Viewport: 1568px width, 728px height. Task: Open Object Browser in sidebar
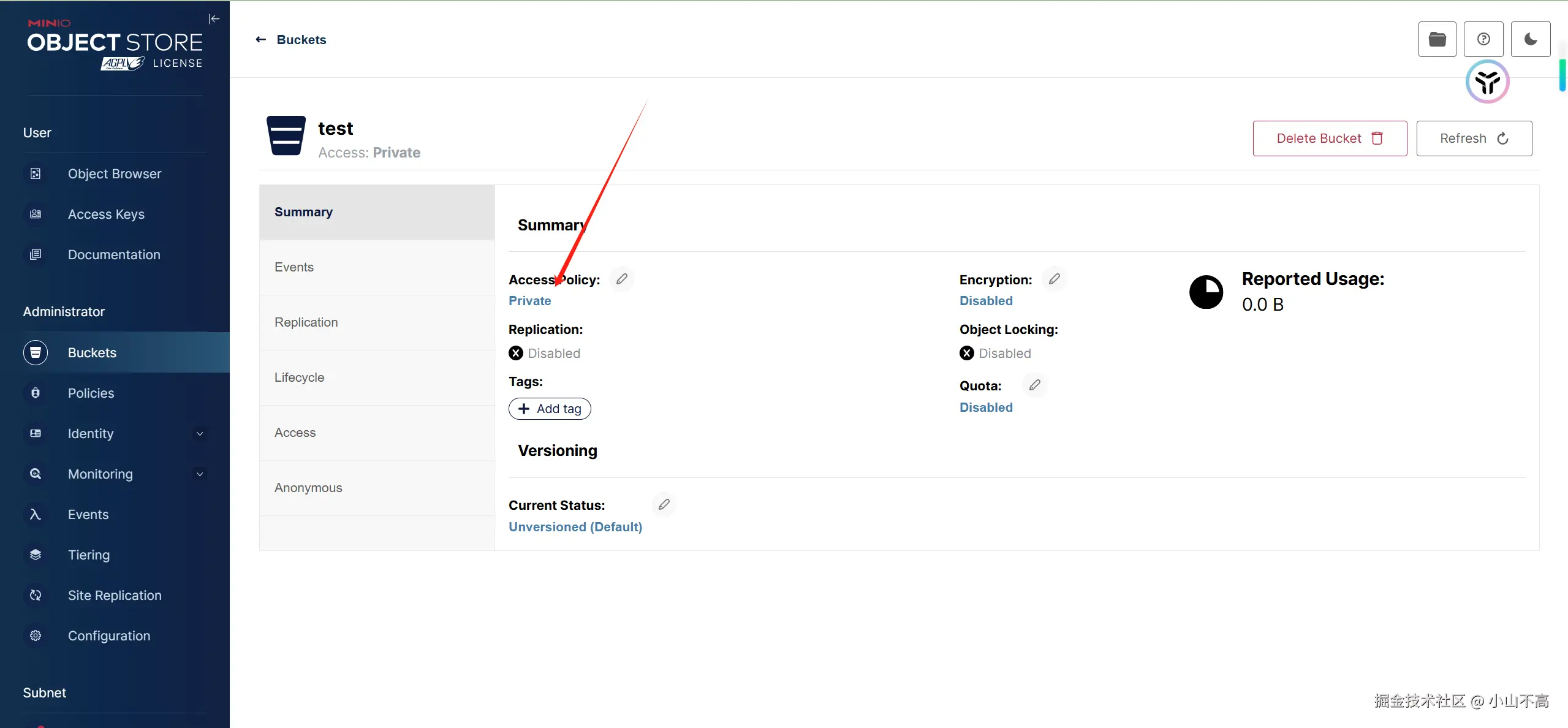(115, 174)
